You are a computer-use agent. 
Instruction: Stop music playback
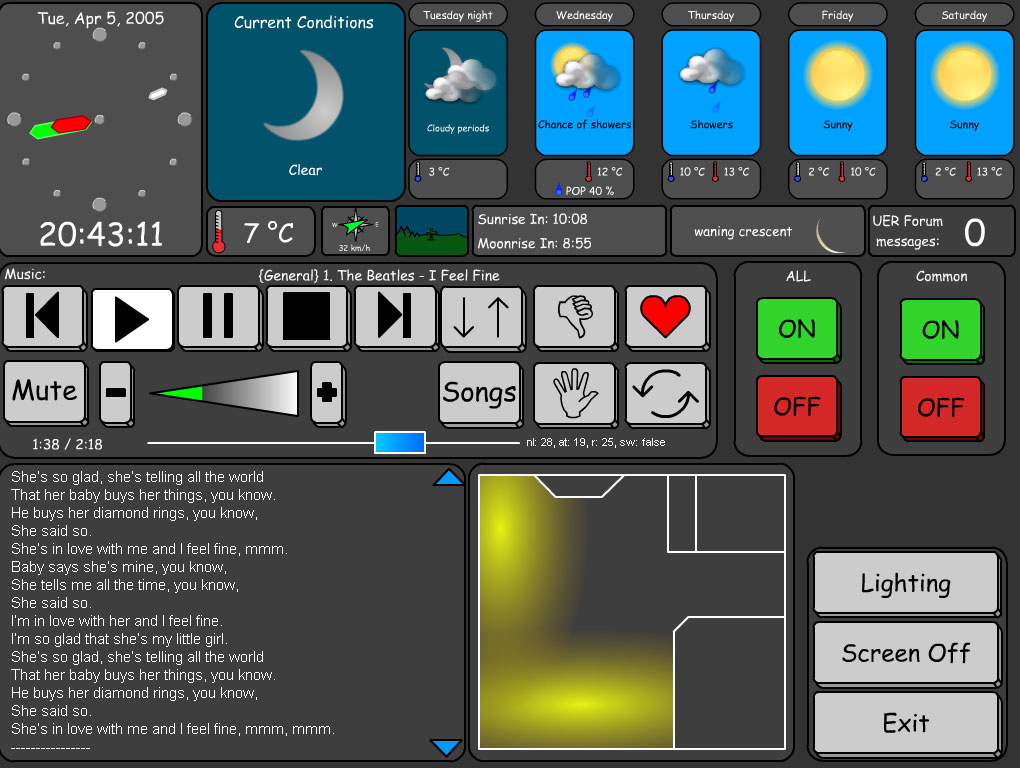(306, 317)
